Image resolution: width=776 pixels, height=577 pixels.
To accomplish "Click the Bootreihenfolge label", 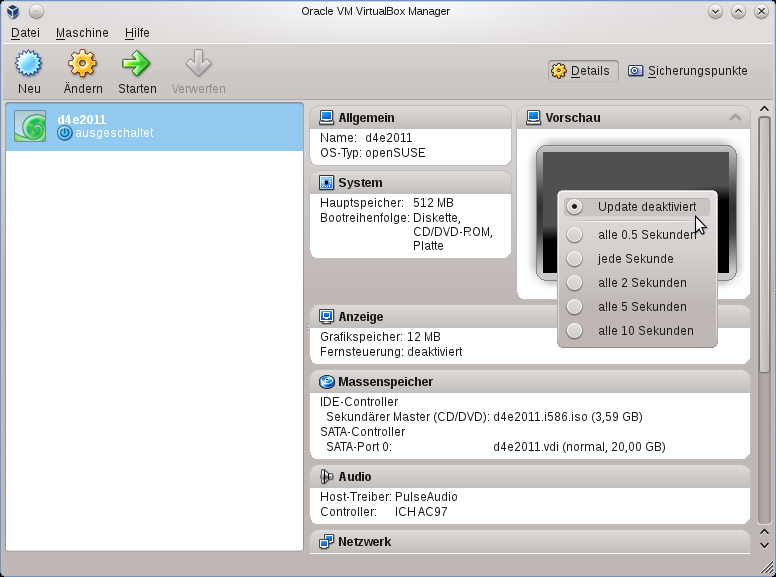I will [x=365, y=218].
